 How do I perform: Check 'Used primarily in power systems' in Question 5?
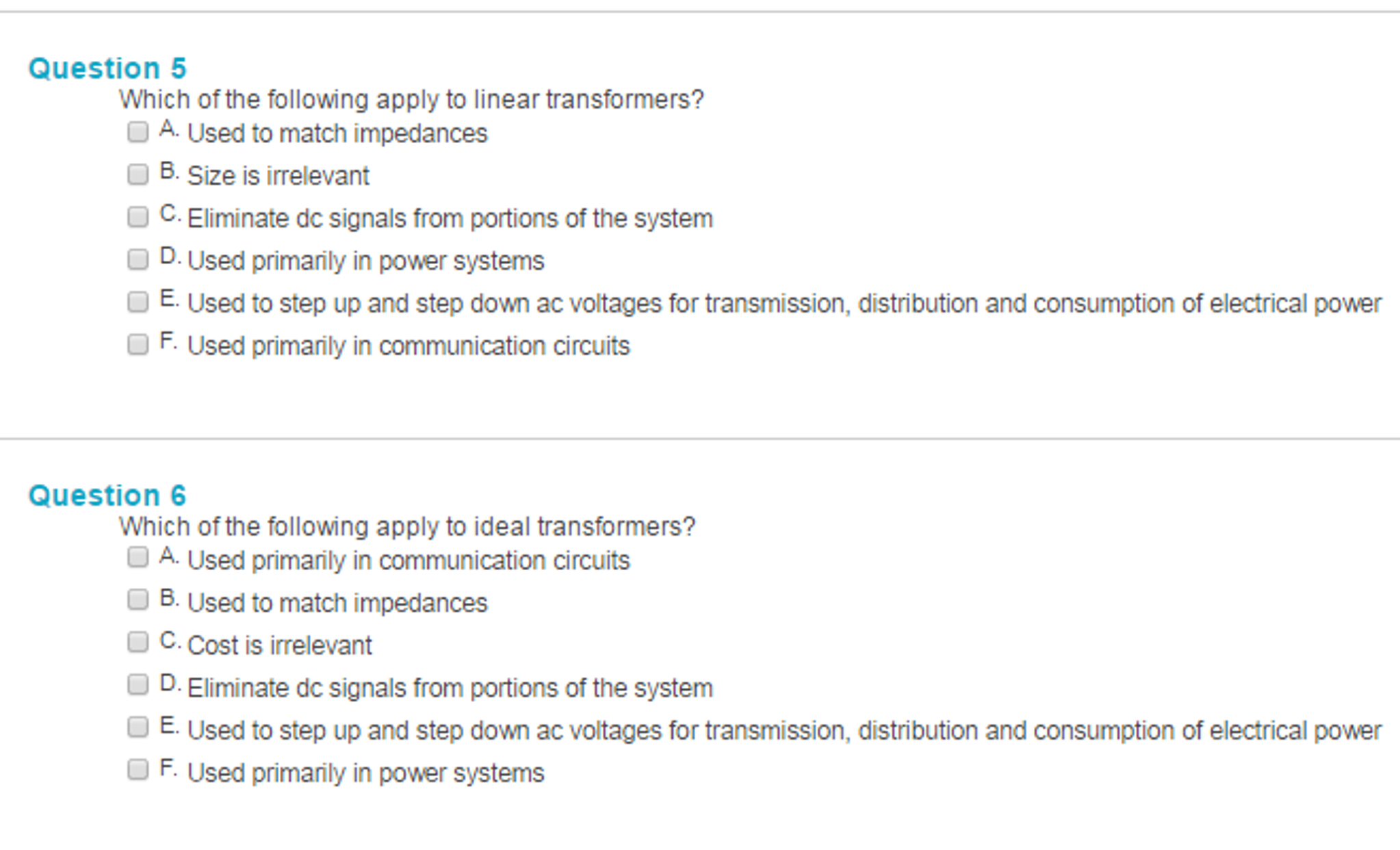pos(138,259)
